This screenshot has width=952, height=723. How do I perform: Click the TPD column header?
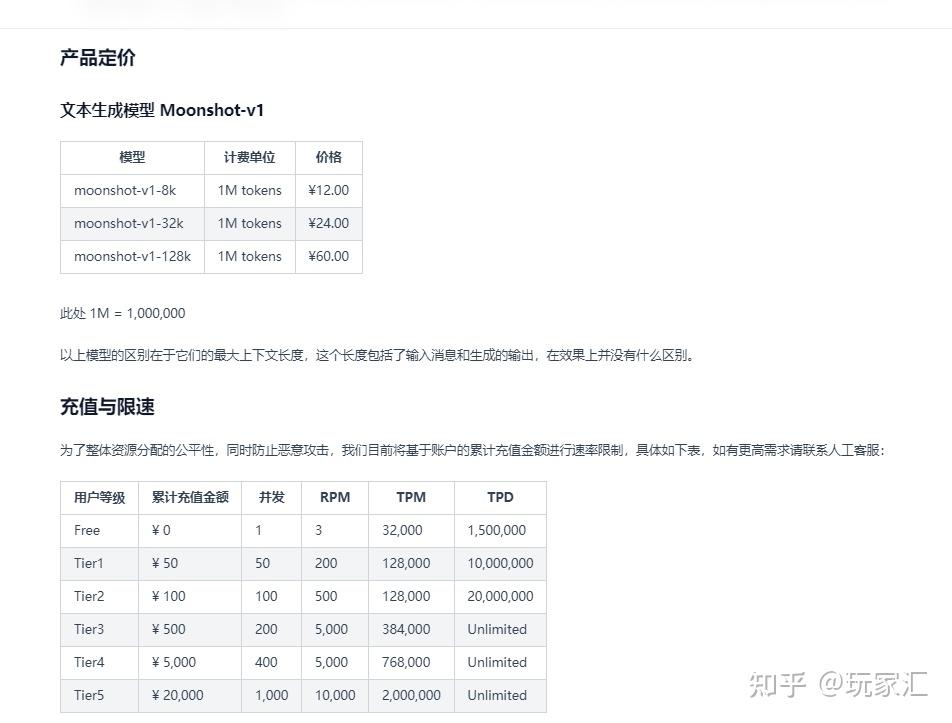499,497
